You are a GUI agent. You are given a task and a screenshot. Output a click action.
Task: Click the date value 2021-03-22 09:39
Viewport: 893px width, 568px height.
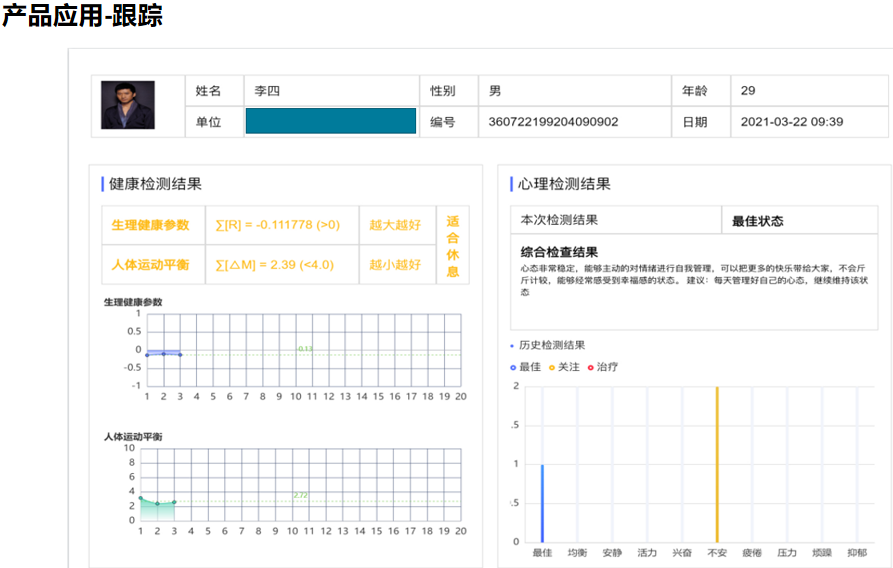791,122
